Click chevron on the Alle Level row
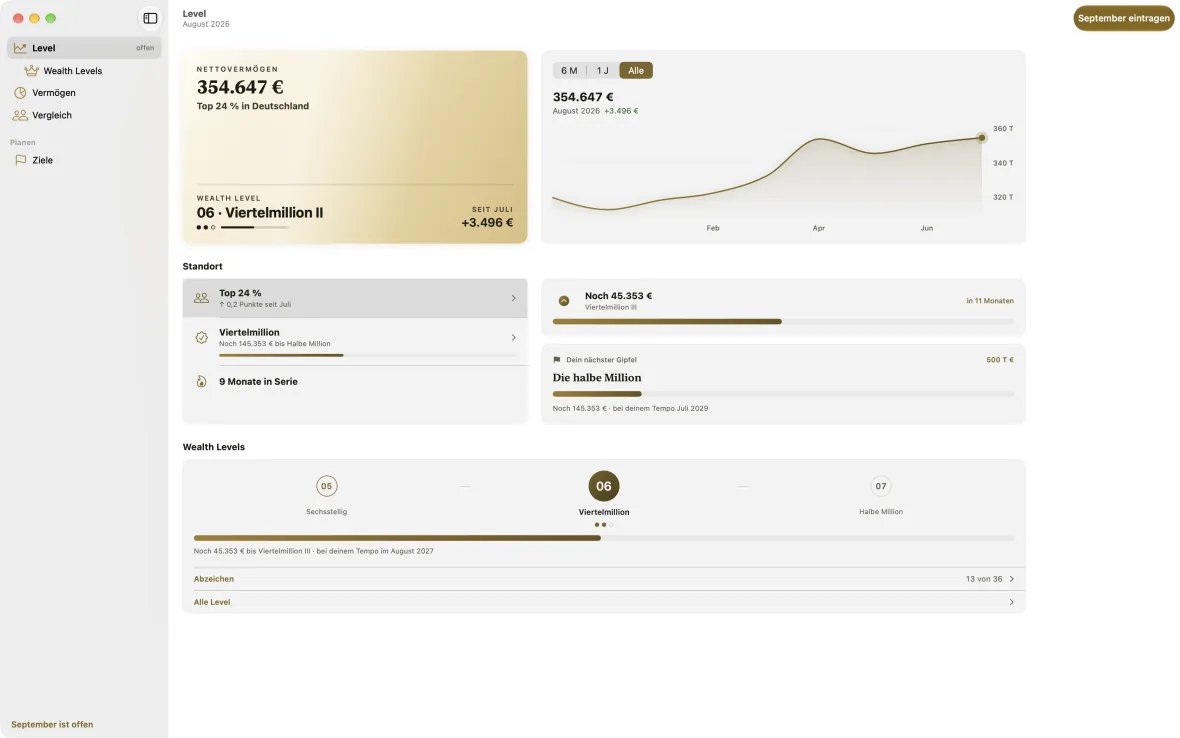 pyautogui.click(x=1011, y=602)
